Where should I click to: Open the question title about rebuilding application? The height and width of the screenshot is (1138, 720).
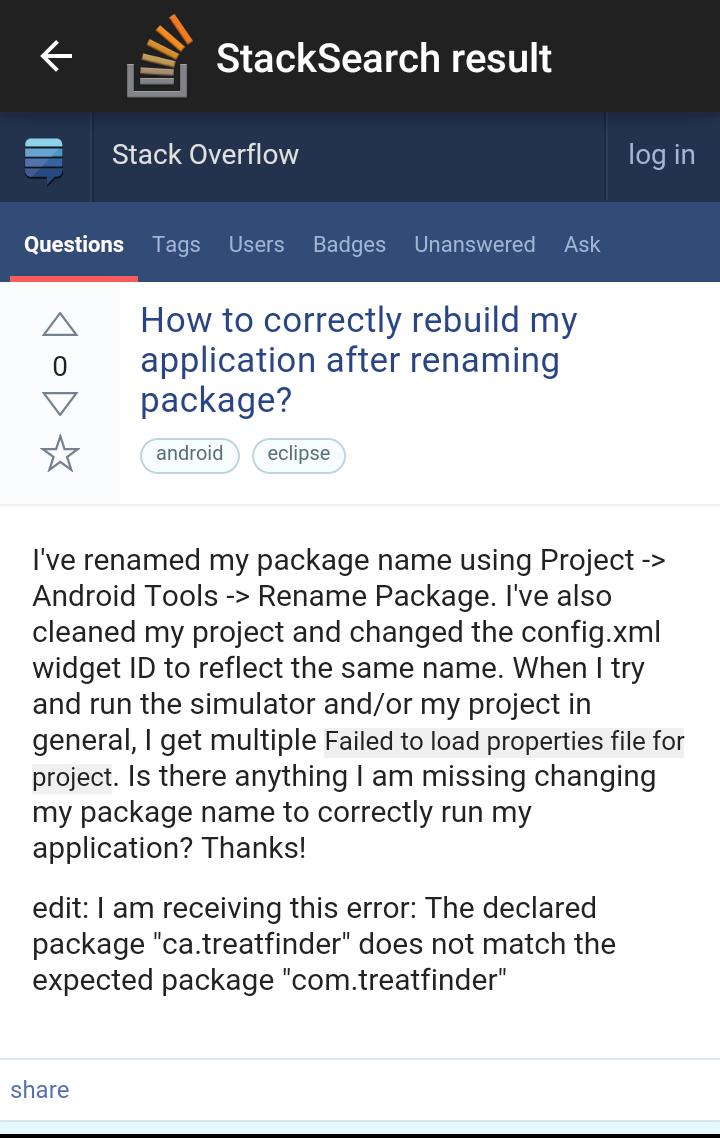pos(359,360)
